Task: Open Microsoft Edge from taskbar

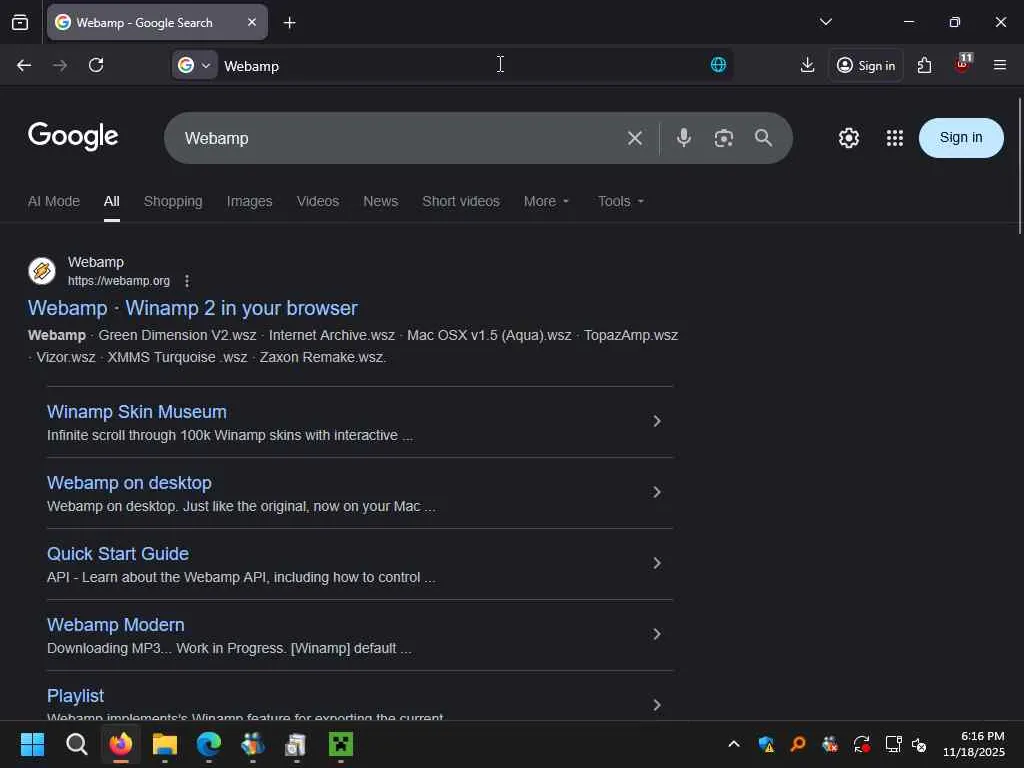Action: coord(208,744)
